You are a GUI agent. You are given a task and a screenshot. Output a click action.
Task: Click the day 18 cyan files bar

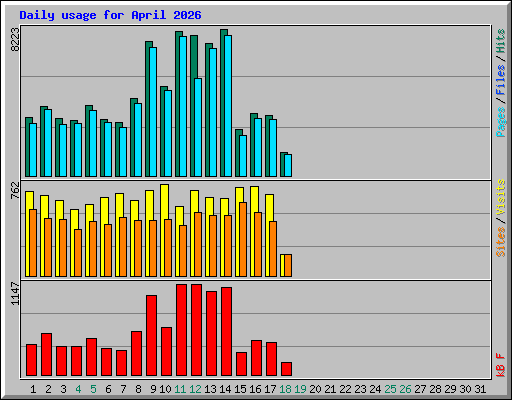click(x=288, y=166)
